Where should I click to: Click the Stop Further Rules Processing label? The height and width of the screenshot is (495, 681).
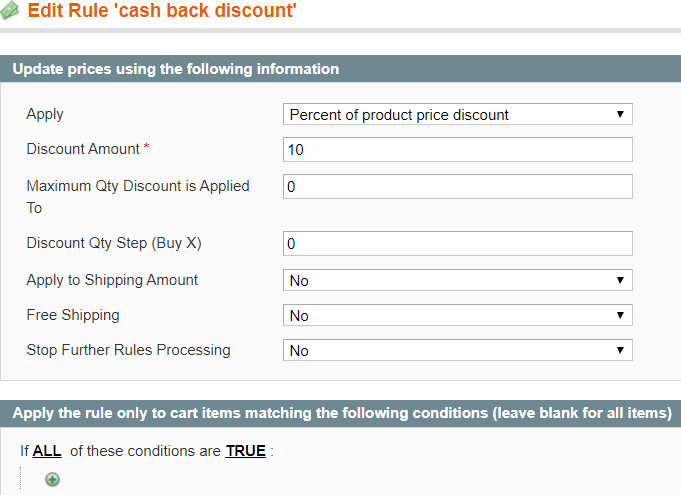pyautogui.click(x=128, y=350)
